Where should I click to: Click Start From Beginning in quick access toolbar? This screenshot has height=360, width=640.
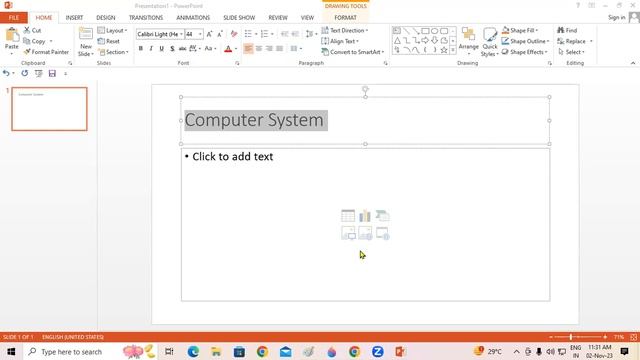coord(38,73)
